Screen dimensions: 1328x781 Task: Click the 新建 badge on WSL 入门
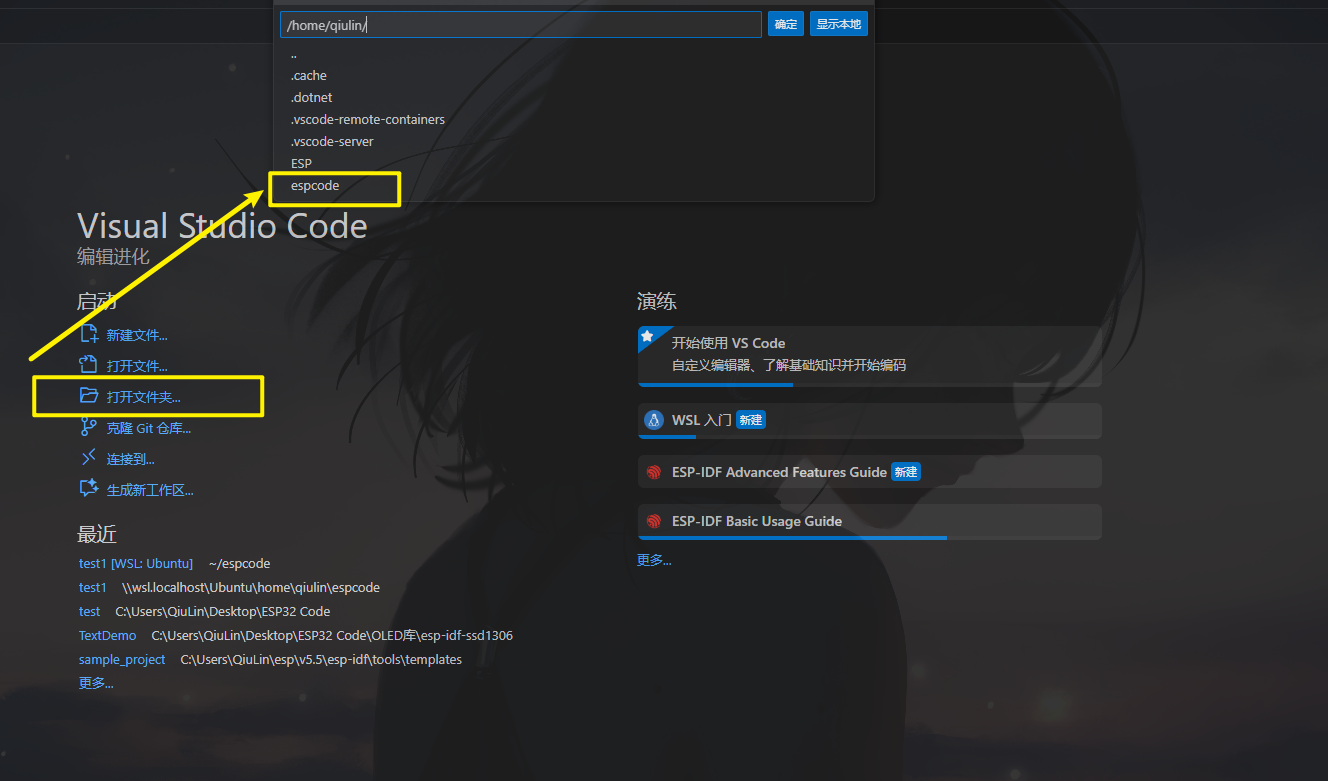(x=751, y=421)
